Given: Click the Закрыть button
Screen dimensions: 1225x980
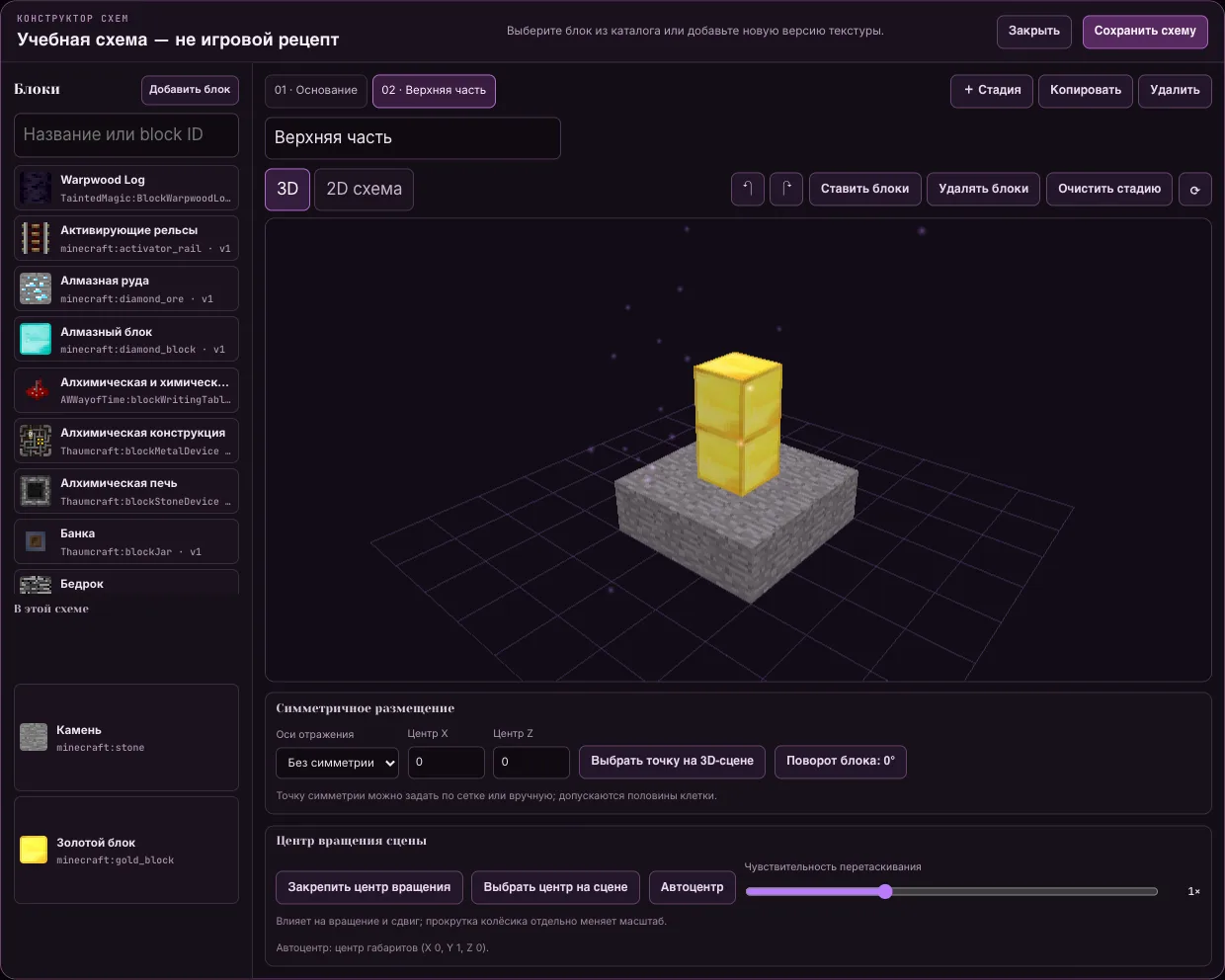Looking at the screenshot, I should point(1033,32).
